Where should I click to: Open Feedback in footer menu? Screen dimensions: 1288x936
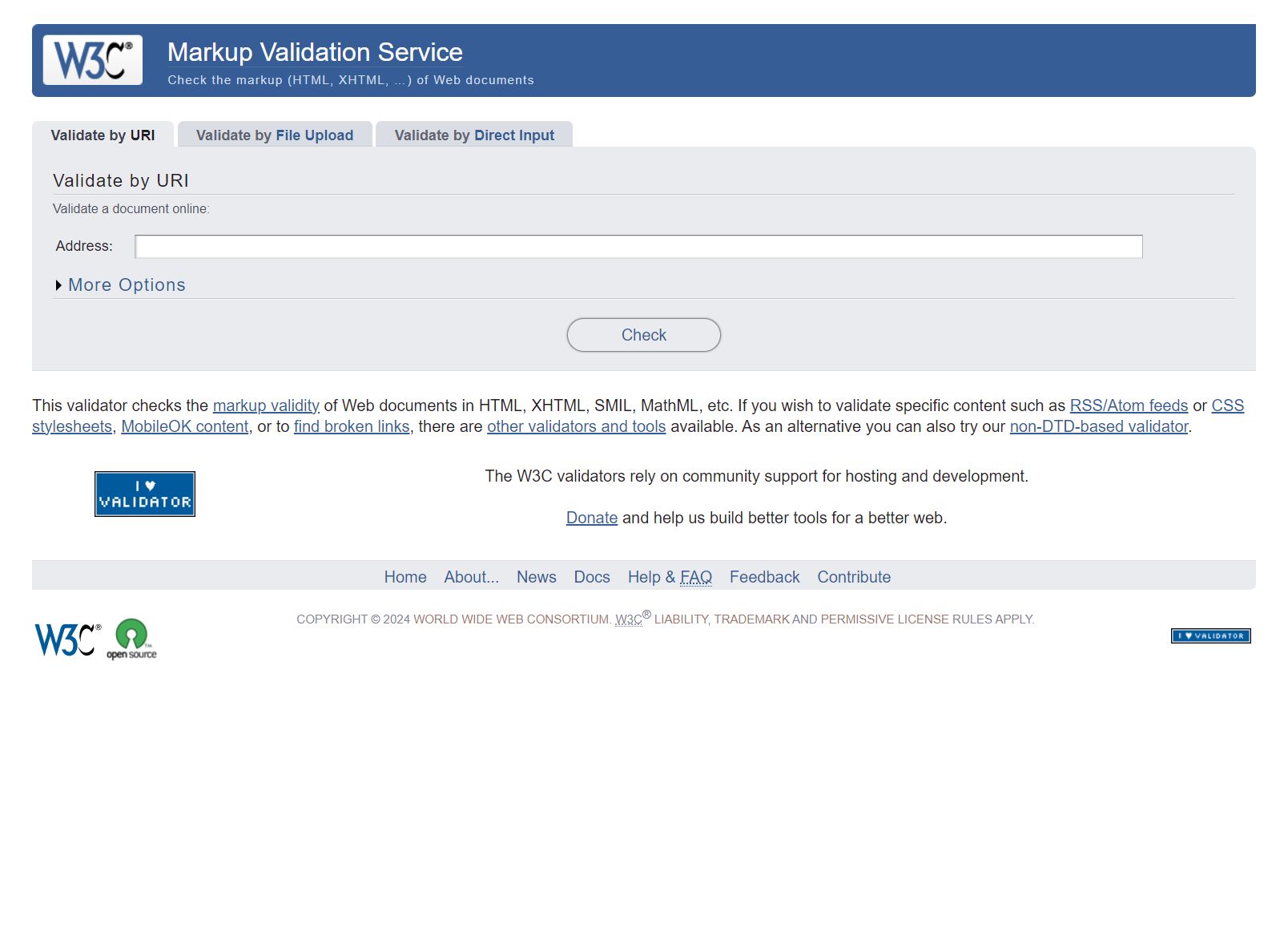[764, 577]
